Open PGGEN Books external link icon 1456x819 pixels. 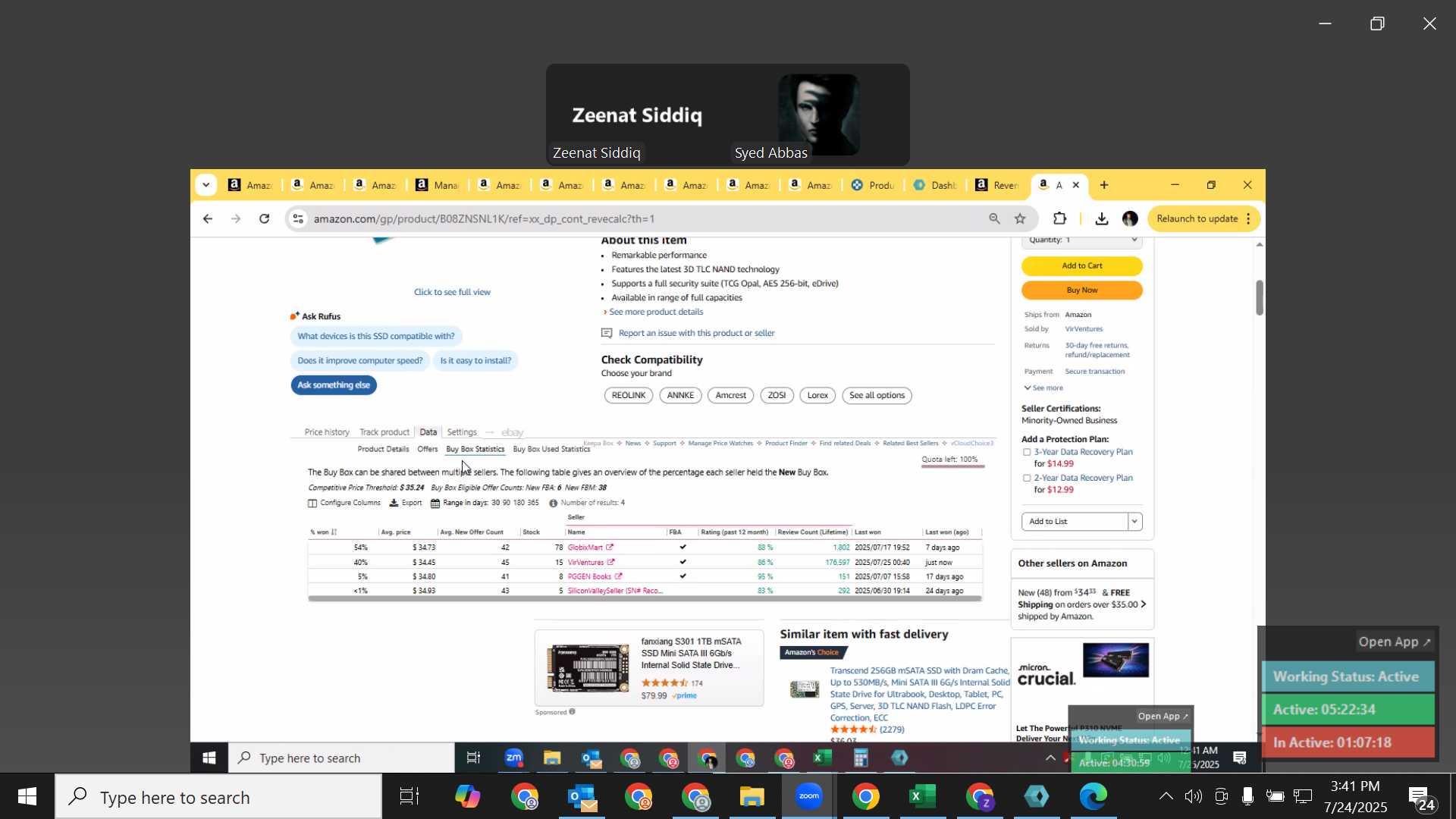click(619, 577)
